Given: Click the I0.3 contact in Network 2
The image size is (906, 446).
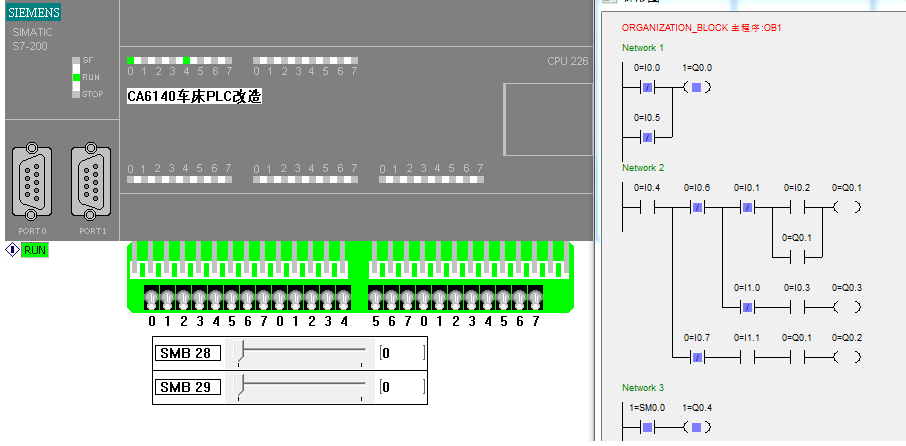Looking at the screenshot, I should pyautogui.click(x=797, y=307).
